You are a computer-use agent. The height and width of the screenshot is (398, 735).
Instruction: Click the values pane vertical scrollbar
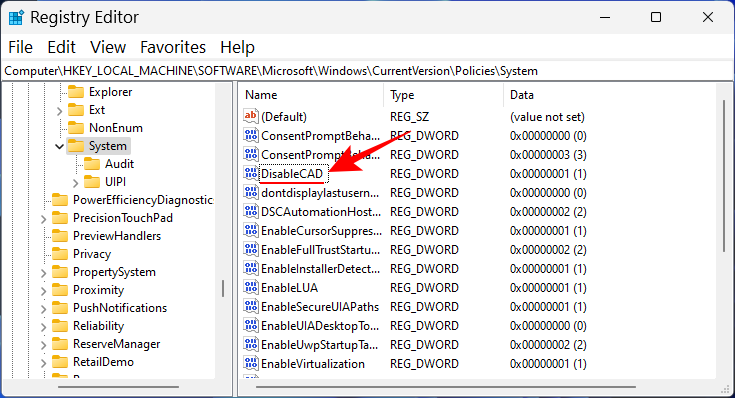tap(724, 176)
